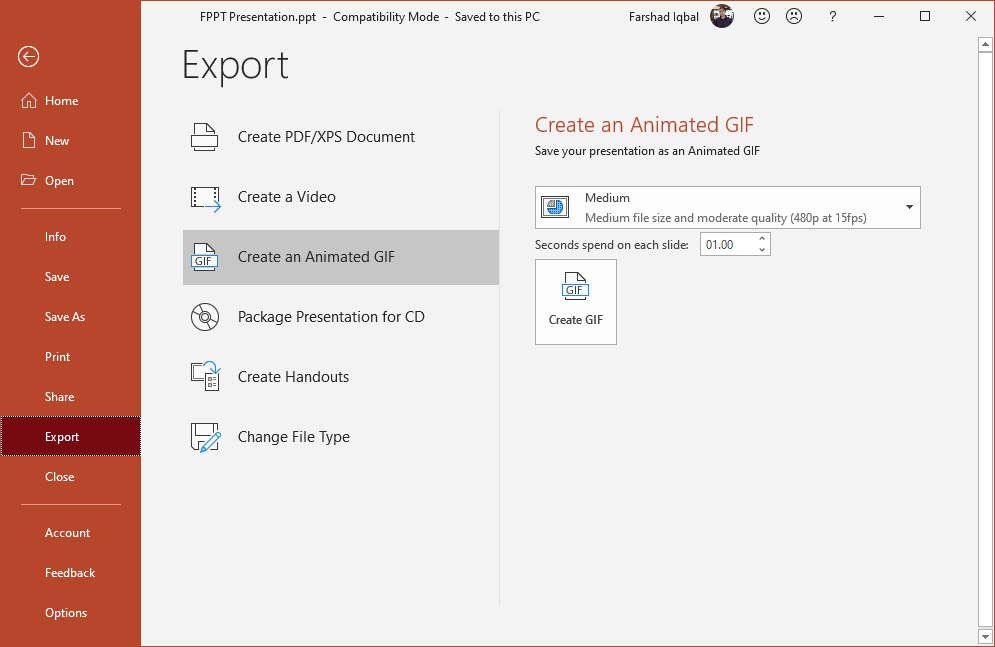
Task: Click the frowning face feedback icon
Action: pos(793,16)
